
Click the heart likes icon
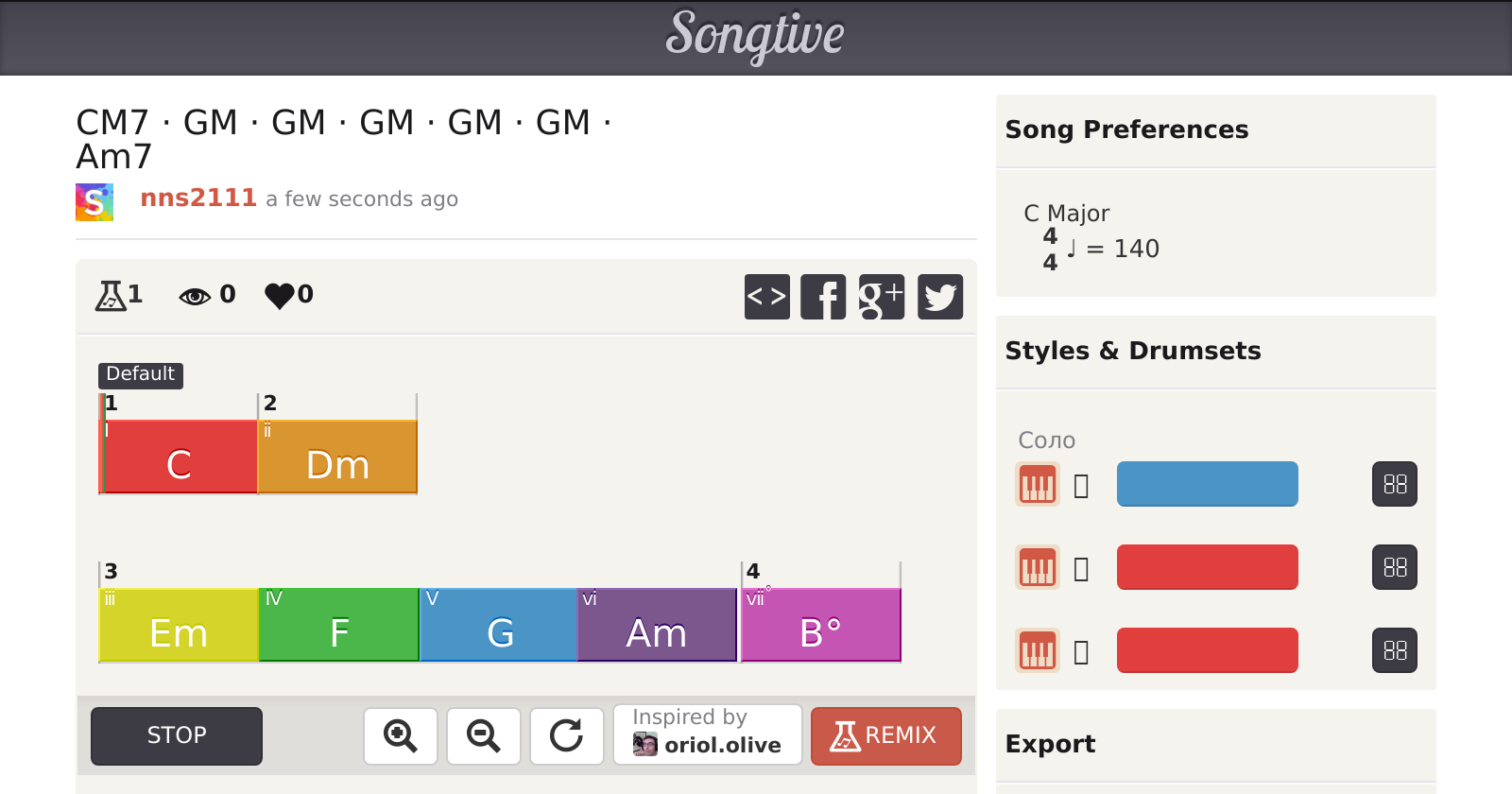tap(279, 296)
